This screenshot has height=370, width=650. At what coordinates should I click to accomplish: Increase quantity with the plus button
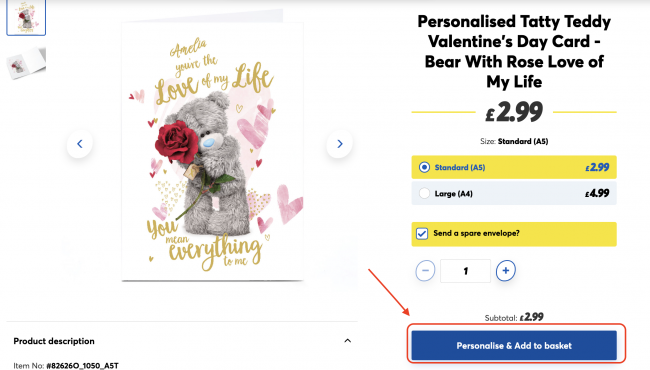tap(506, 271)
